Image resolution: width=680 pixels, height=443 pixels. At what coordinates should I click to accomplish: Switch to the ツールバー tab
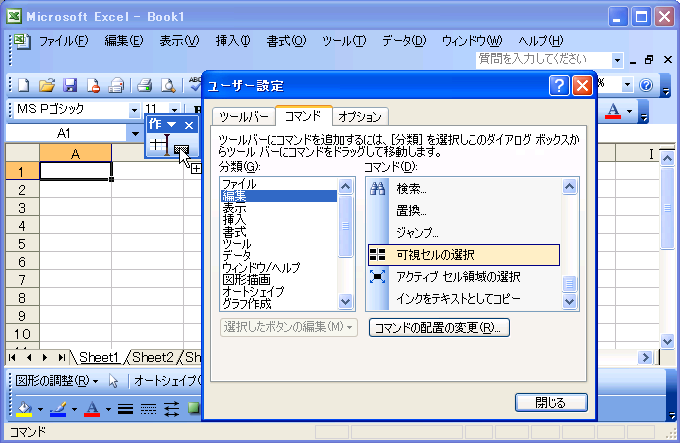244,117
